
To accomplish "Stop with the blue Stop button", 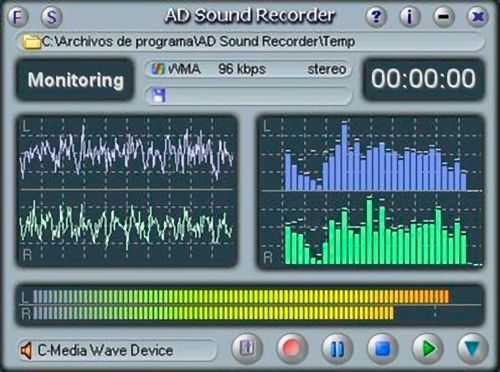I will click(x=382, y=349).
